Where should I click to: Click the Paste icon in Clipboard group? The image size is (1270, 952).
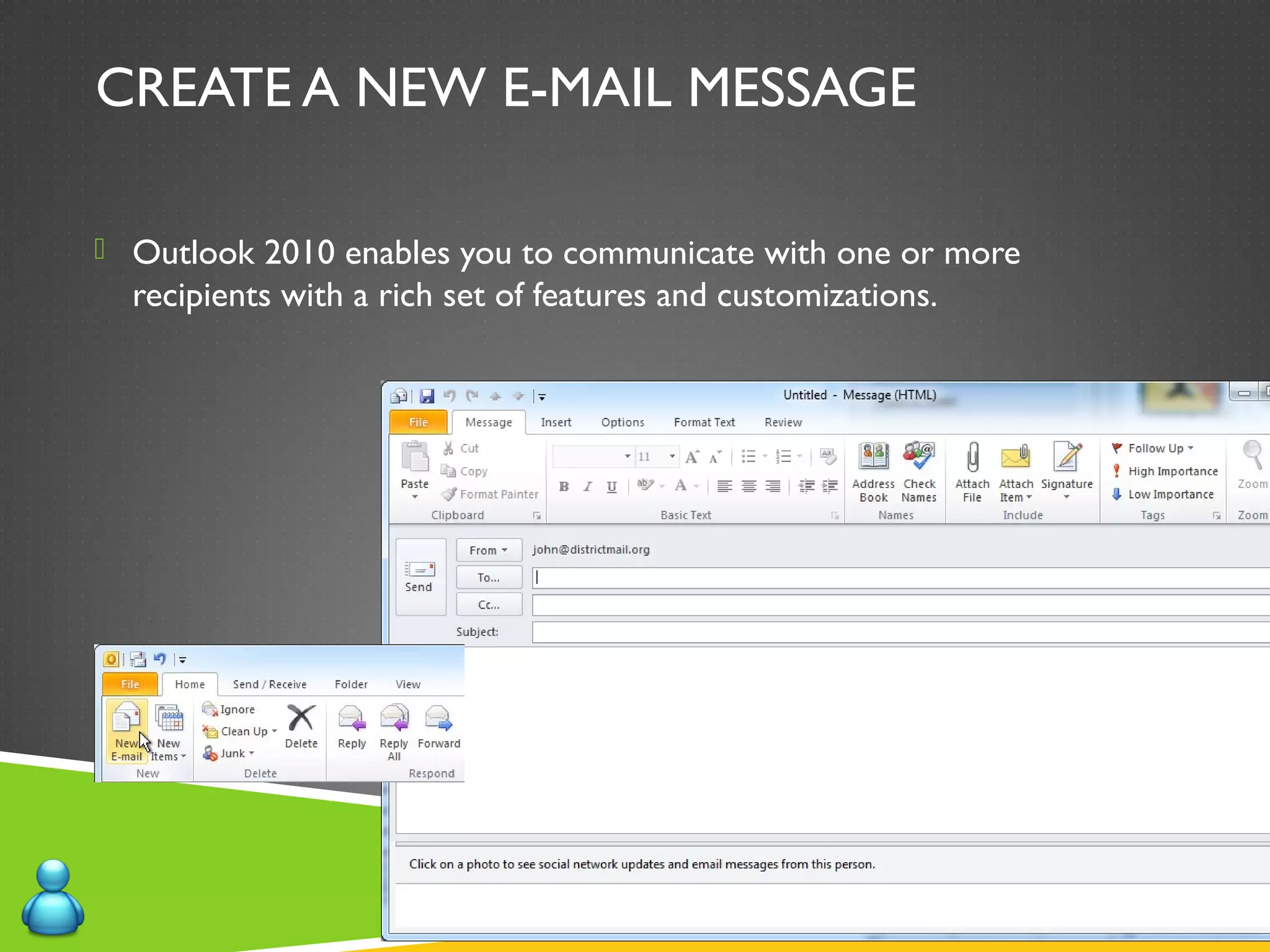point(415,457)
